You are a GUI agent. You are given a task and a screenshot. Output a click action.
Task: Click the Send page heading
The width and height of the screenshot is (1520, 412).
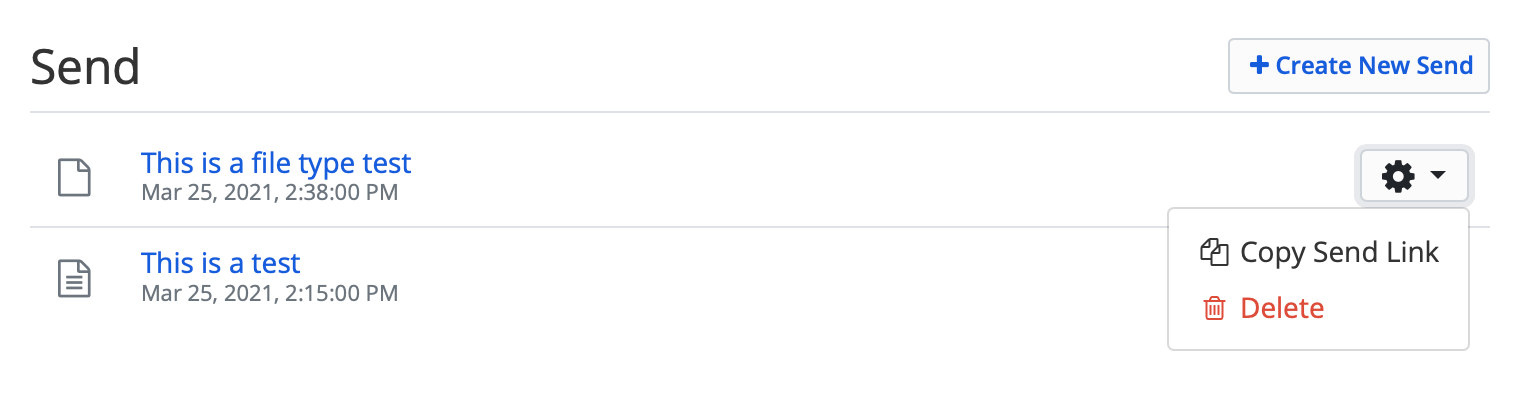point(85,68)
